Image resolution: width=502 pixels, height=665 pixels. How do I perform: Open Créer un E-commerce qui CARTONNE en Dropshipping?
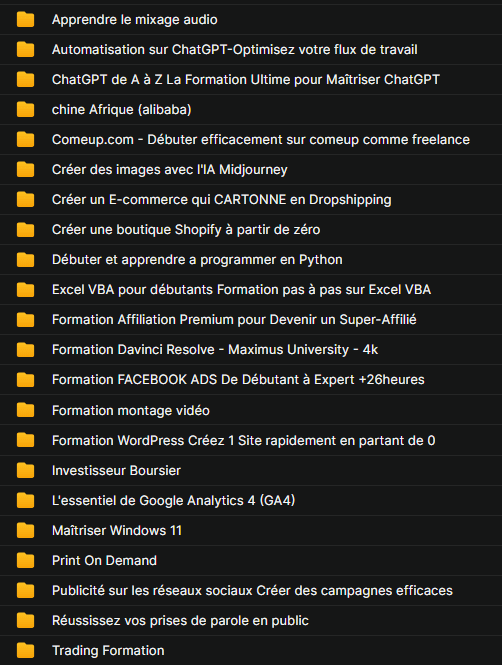pos(222,199)
